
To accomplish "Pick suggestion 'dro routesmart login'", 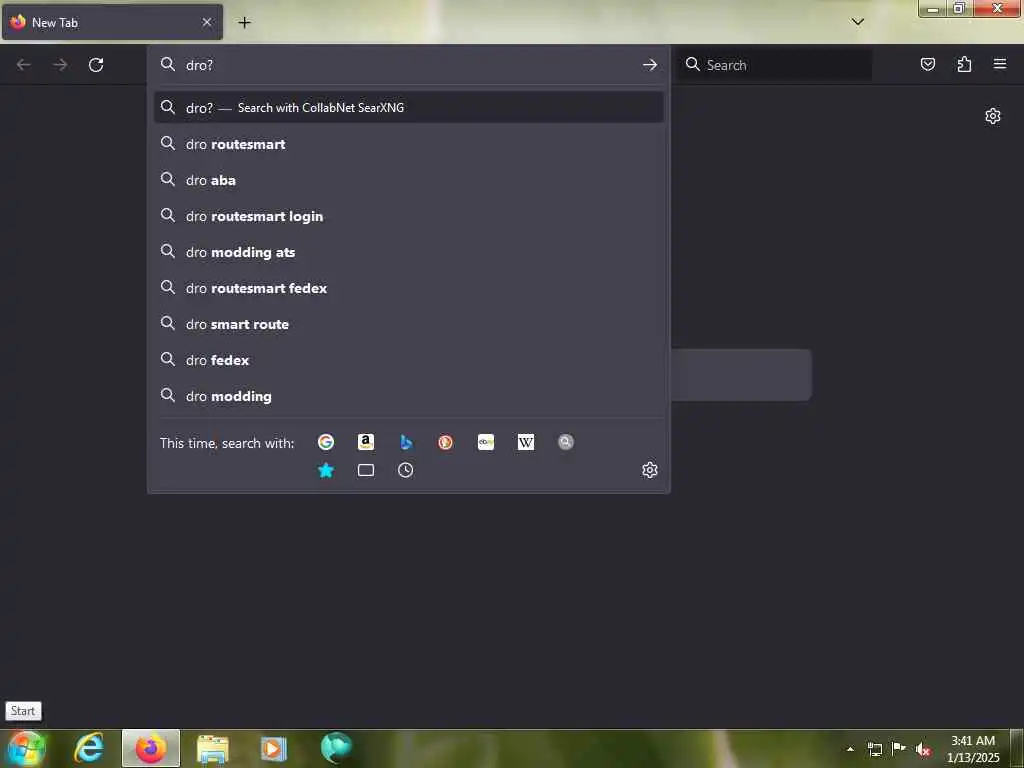I will tap(409, 216).
